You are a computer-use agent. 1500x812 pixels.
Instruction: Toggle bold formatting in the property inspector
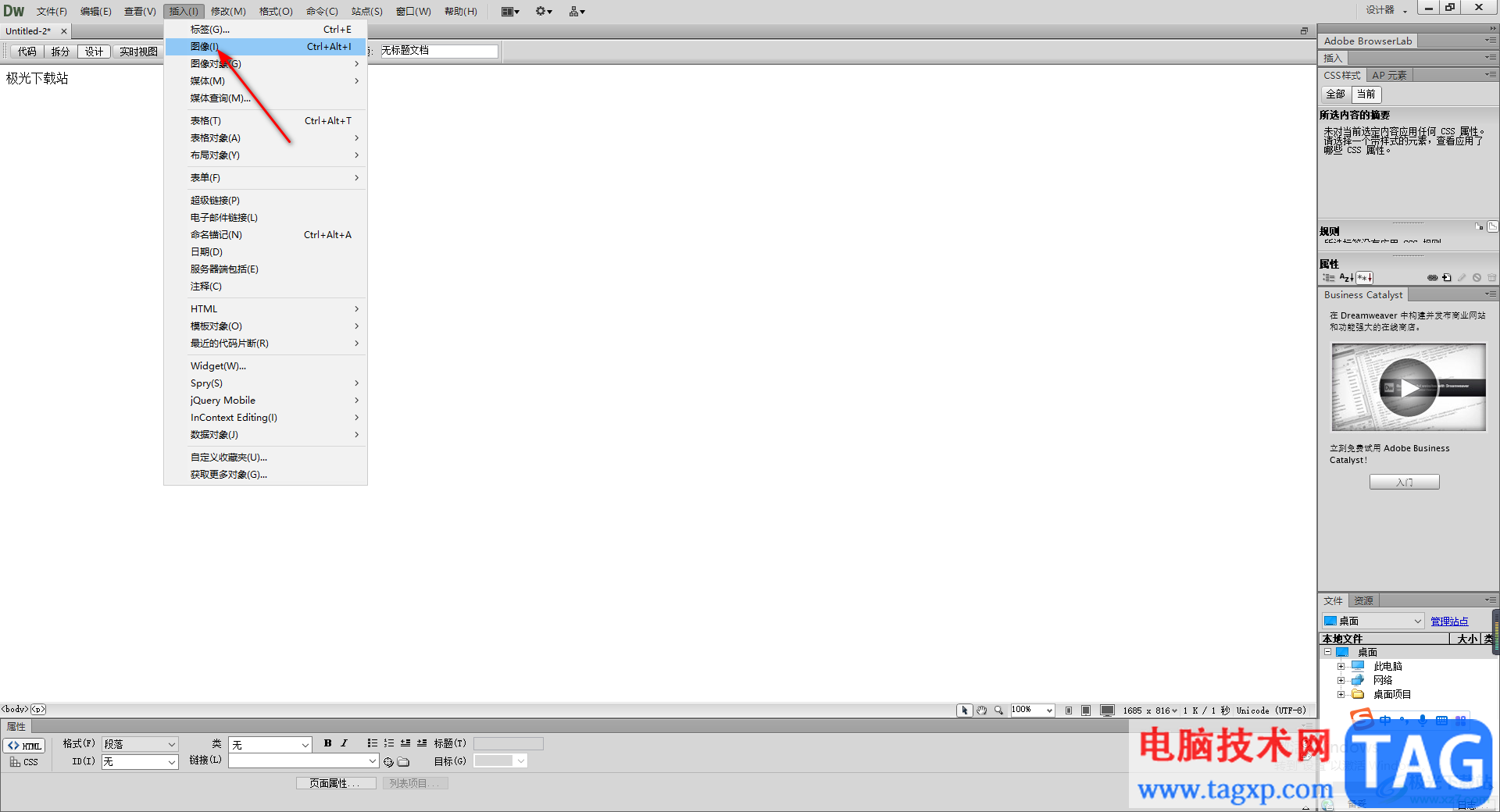point(327,743)
